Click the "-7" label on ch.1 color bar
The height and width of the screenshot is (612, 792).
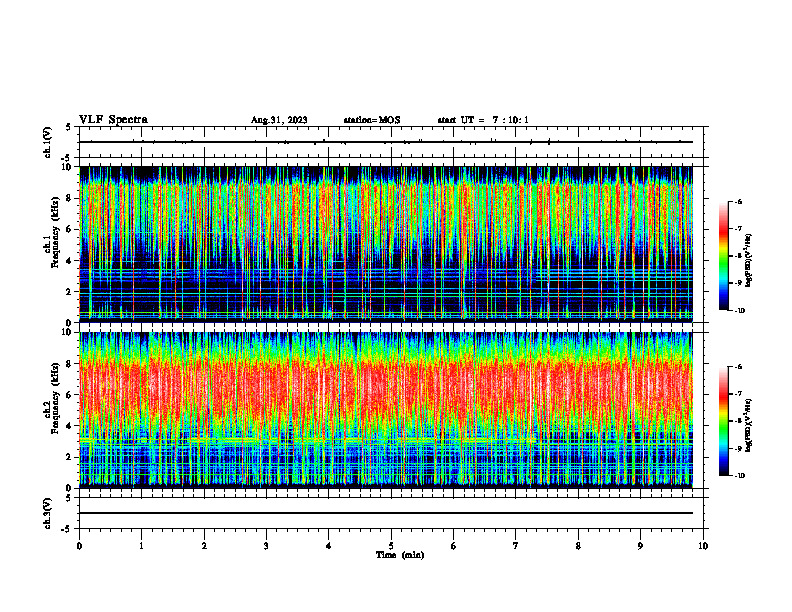tap(738, 229)
